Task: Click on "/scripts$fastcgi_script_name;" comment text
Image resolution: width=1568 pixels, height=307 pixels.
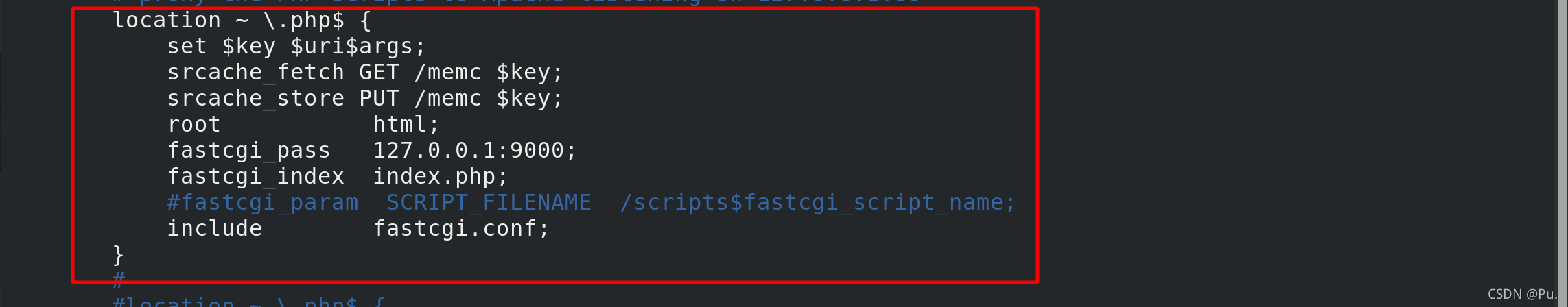Action: pyautogui.click(x=818, y=203)
